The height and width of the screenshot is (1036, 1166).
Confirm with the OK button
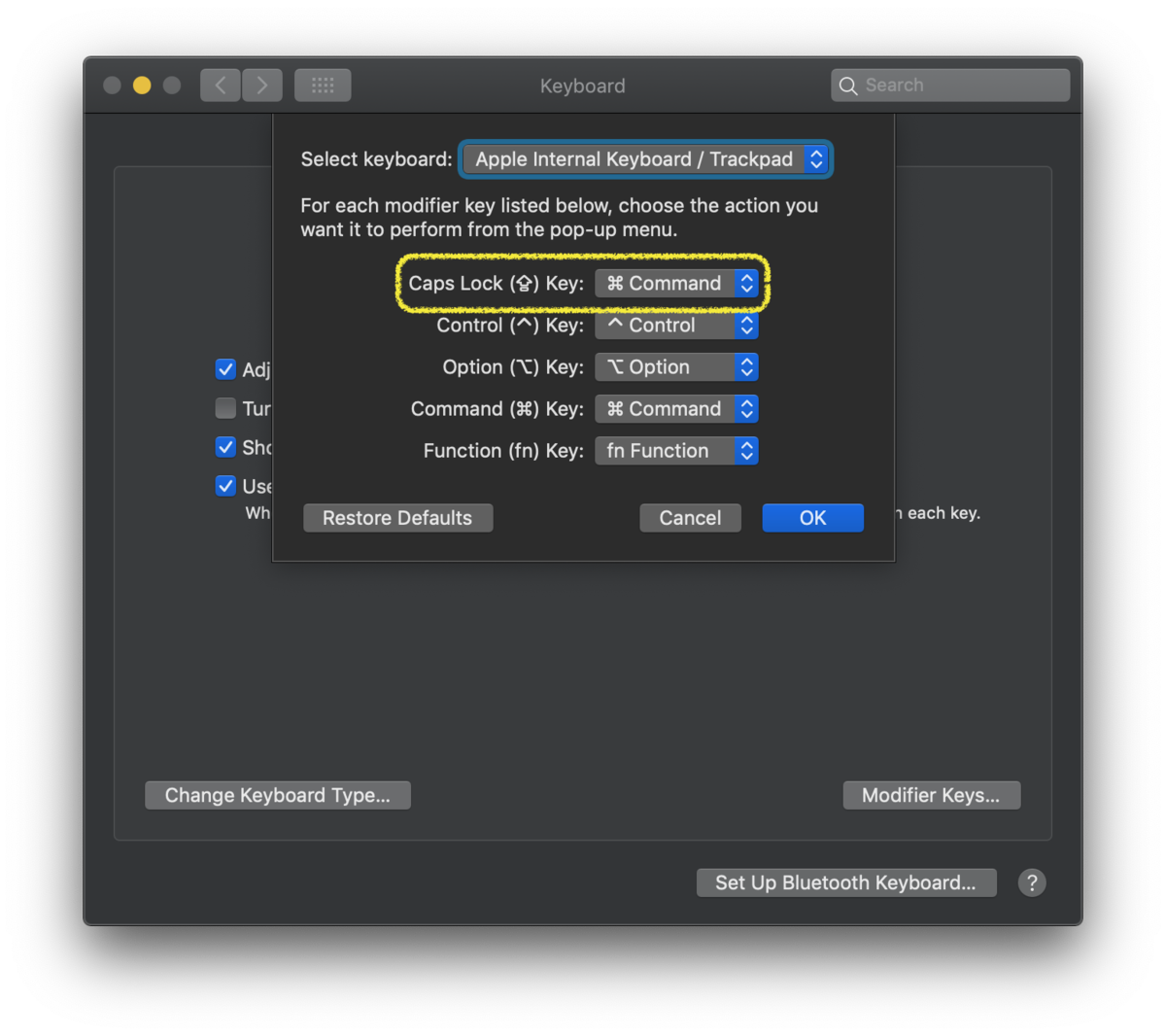[x=812, y=518]
